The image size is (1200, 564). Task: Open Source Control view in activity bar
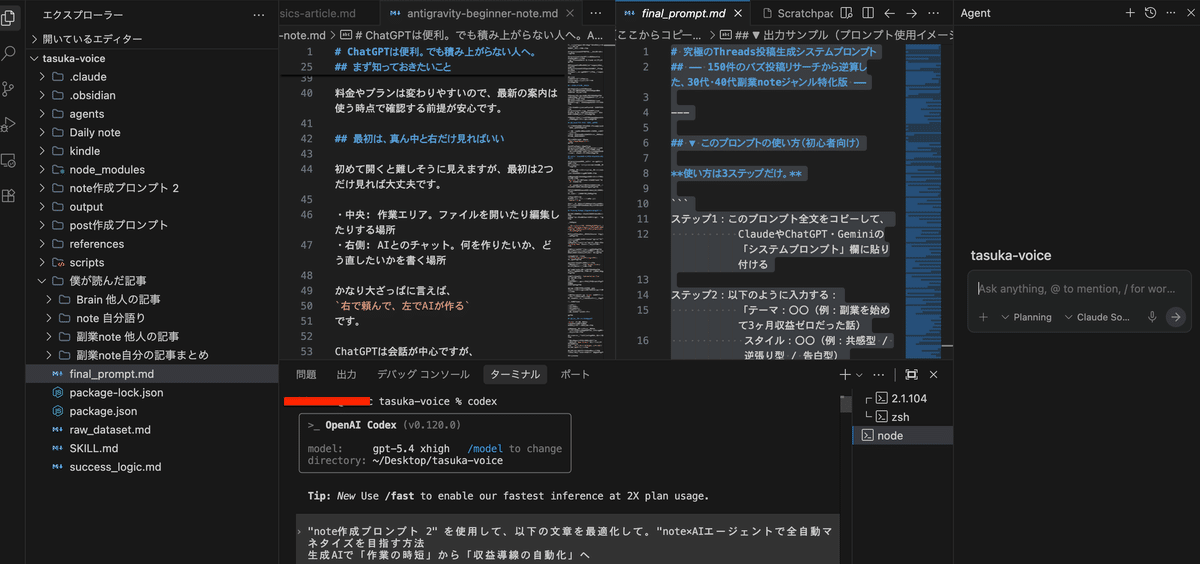[10, 89]
